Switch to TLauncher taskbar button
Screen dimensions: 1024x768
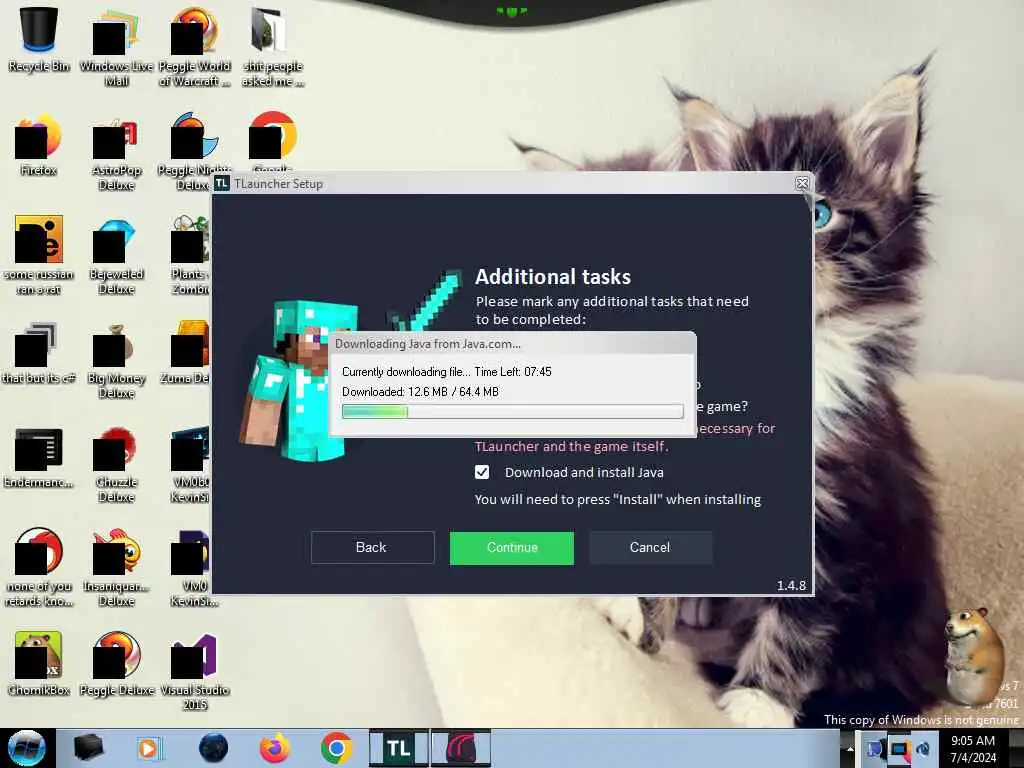[x=398, y=748]
